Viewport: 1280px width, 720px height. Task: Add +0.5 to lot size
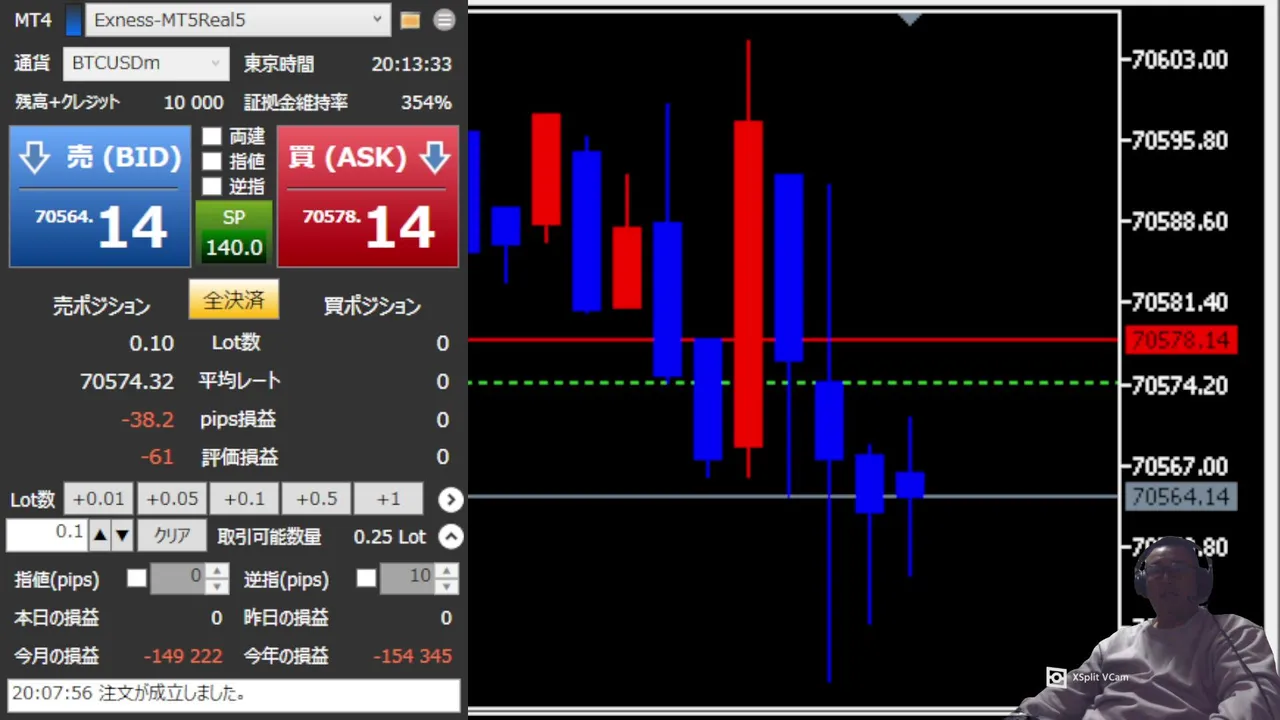pyautogui.click(x=316, y=499)
